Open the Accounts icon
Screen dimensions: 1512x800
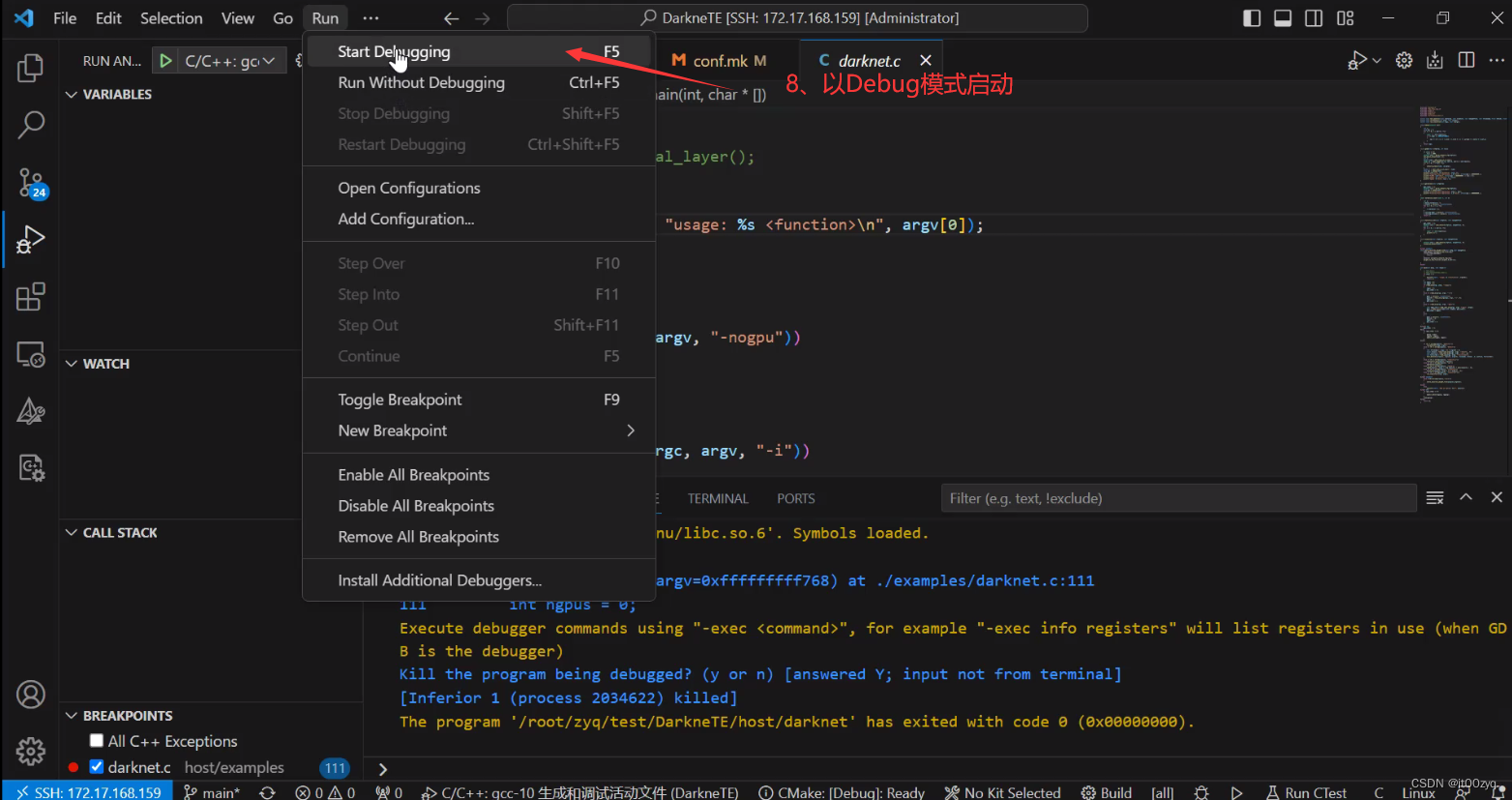point(31,695)
